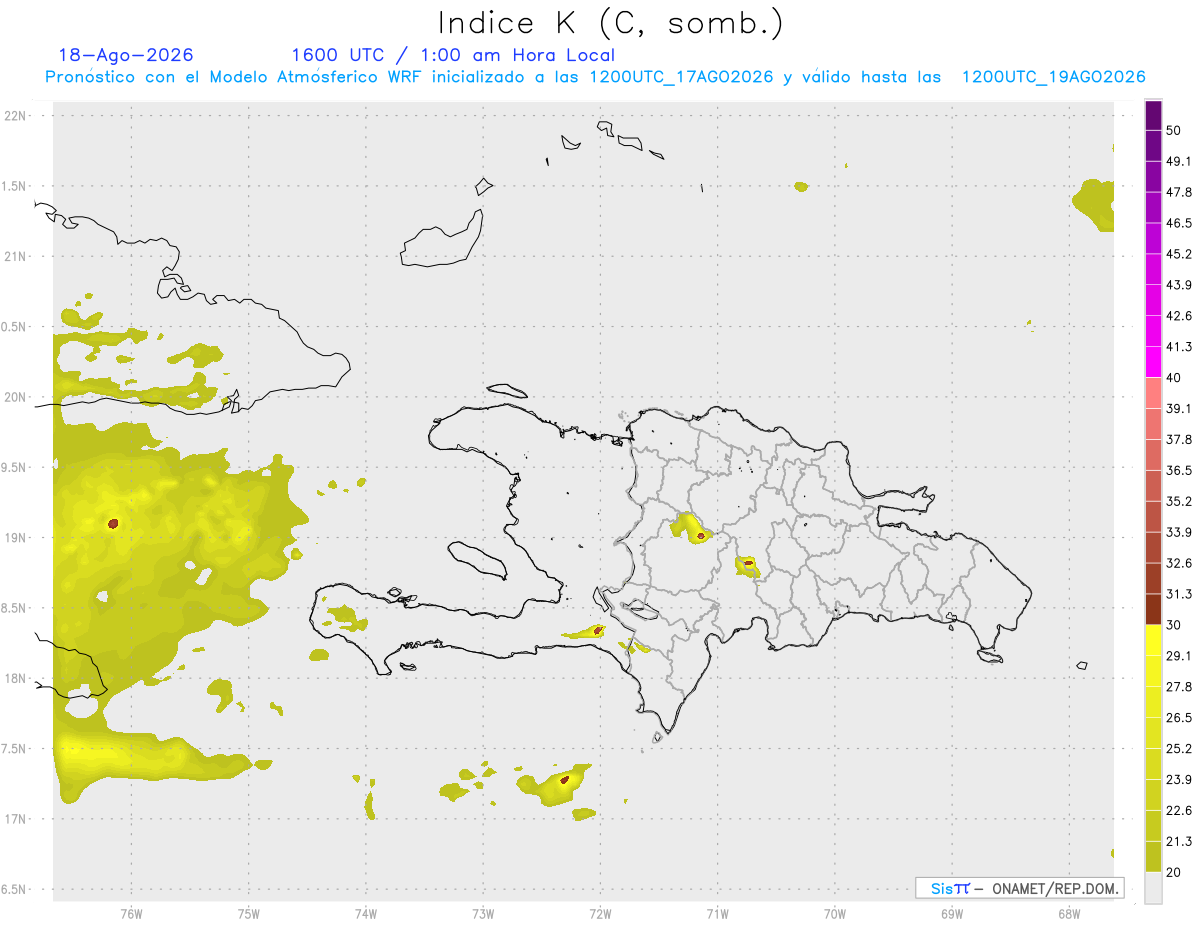Click the "74W" longitude axis label
This screenshot has height=927, width=1200.
click(x=366, y=914)
